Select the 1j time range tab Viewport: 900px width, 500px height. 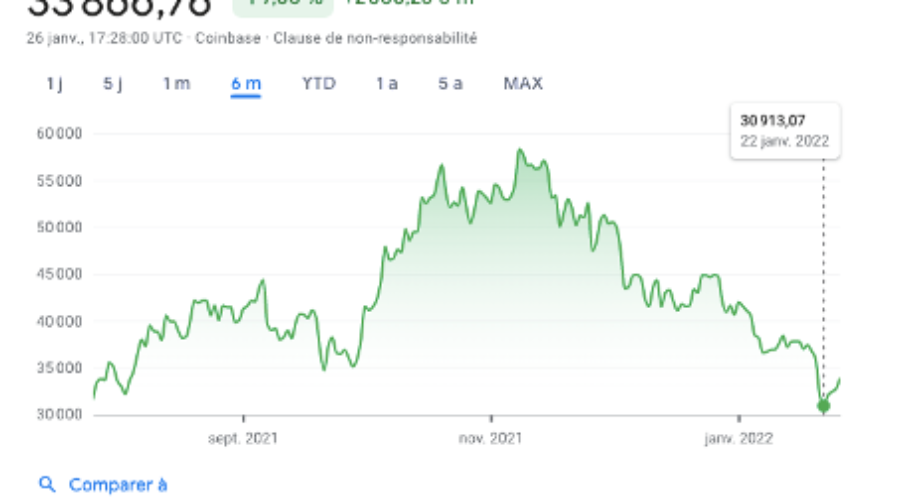(x=54, y=84)
